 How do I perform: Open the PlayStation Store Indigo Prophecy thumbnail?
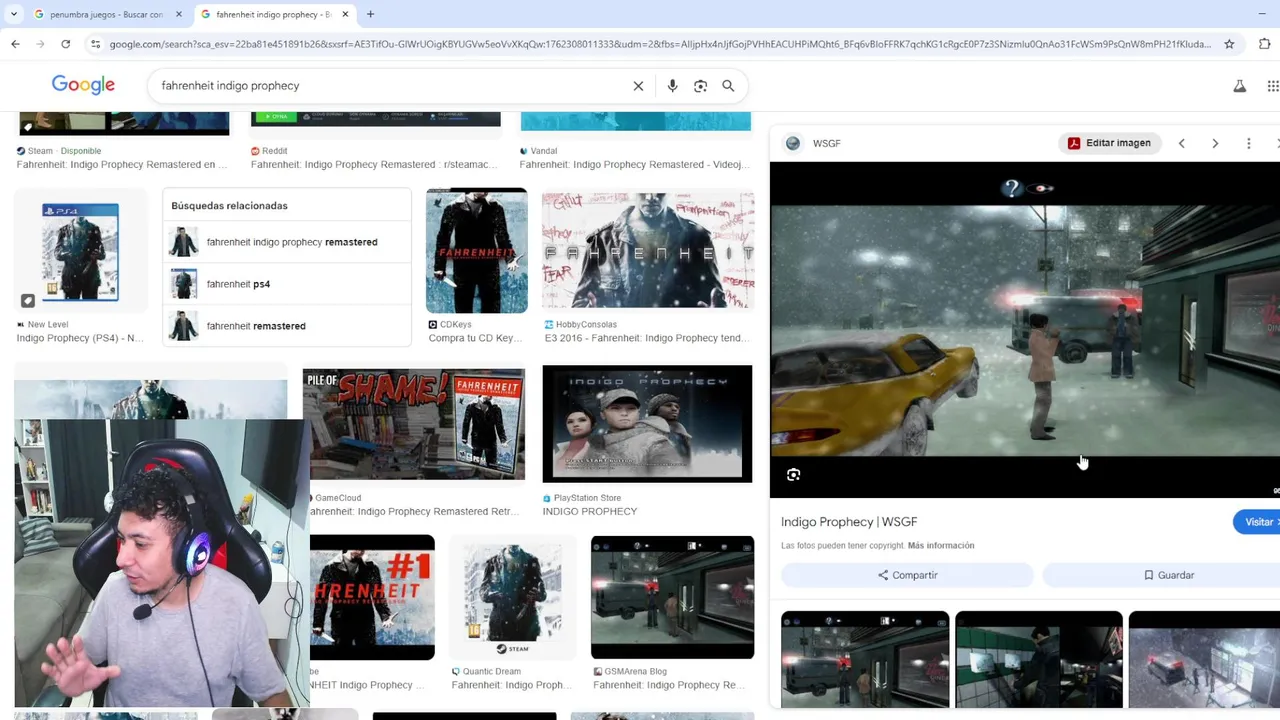[647, 424]
